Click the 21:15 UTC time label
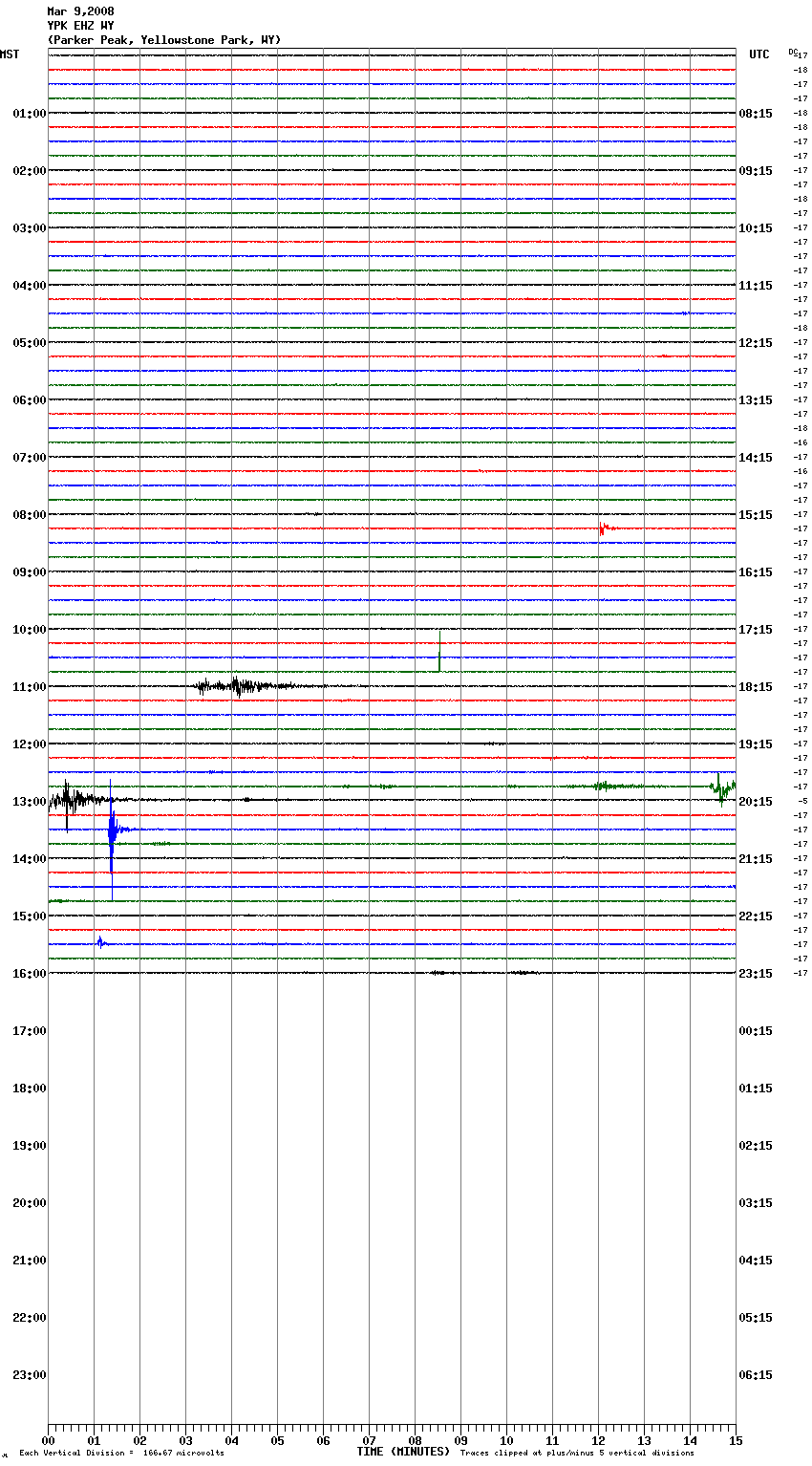 pos(756,858)
